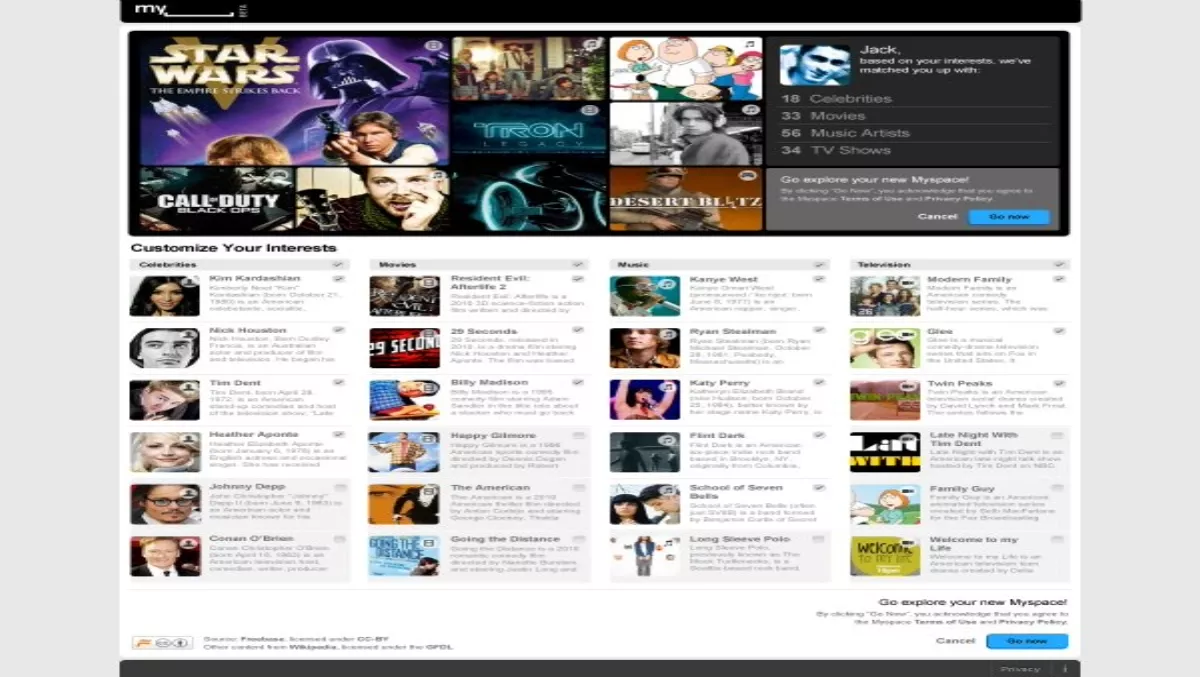This screenshot has height=677, width=1200.
Task: Uncheck Modern Family
Action: [x=1060, y=279]
